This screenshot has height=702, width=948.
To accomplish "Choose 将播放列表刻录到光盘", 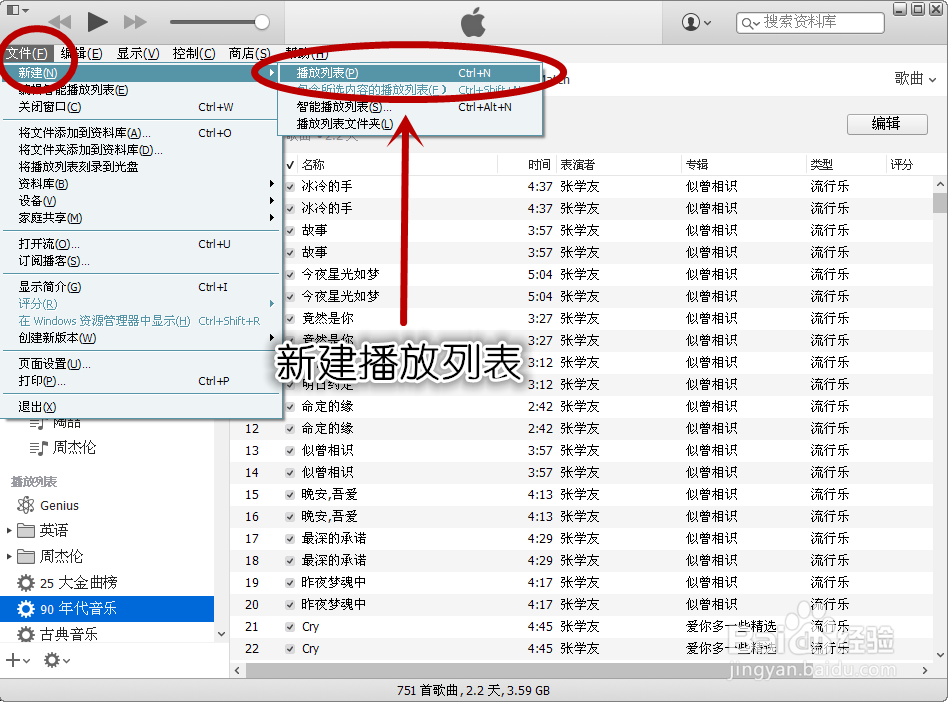I will (x=141, y=167).
